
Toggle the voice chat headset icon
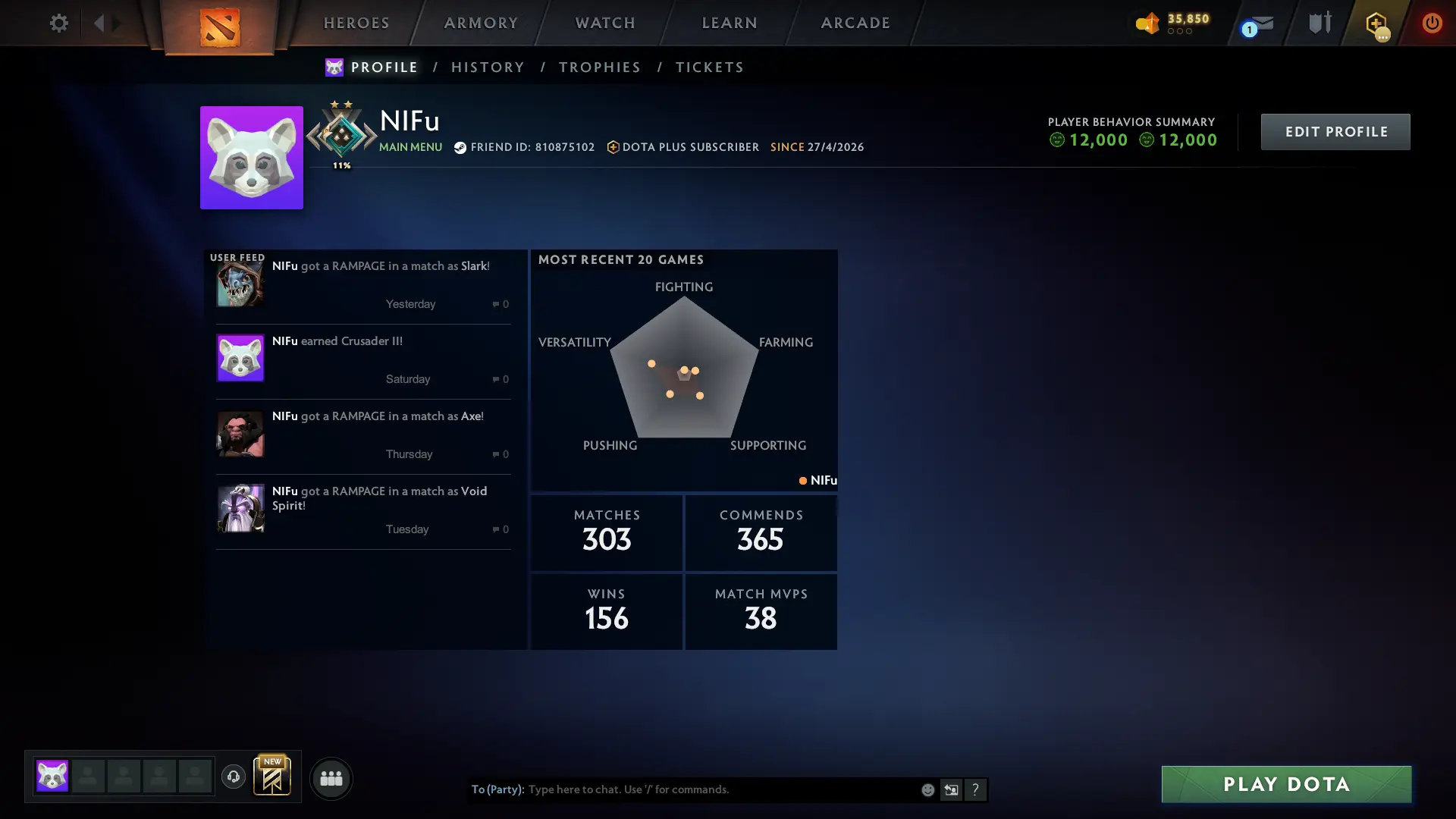(234, 777)
